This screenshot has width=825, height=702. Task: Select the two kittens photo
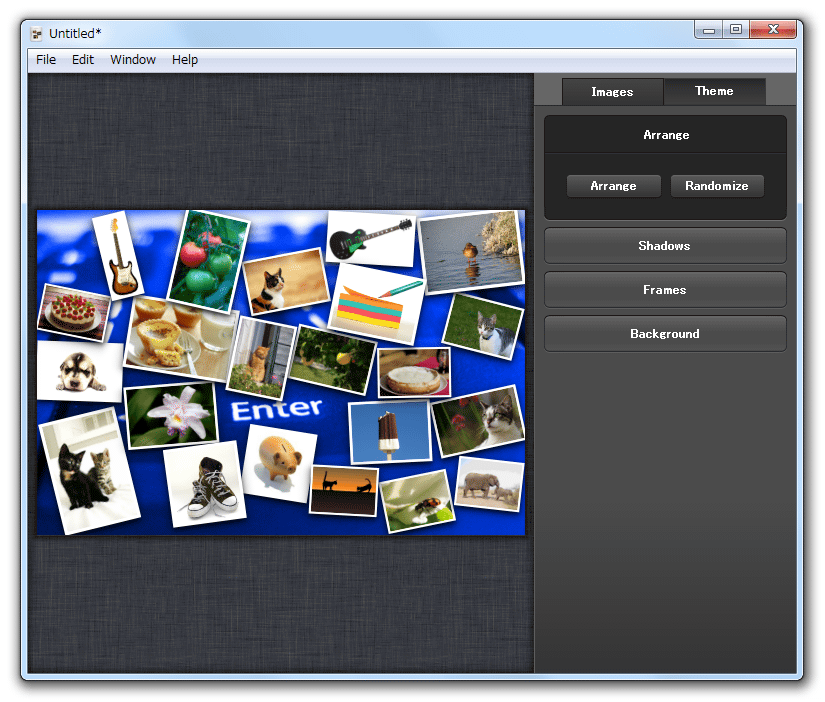pos(90,471)
